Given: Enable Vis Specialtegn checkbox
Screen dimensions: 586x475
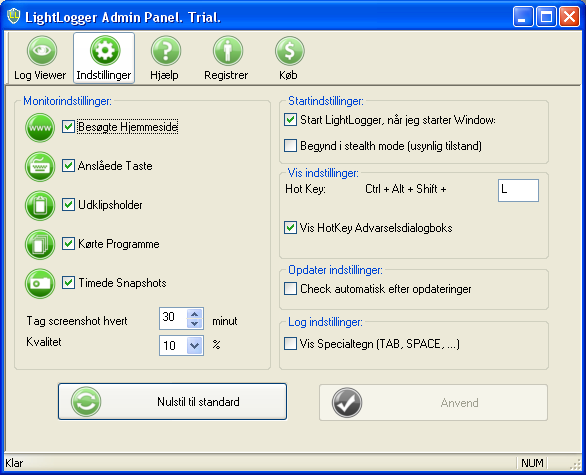Looking at the screenshot, I should tap(290, 343).
